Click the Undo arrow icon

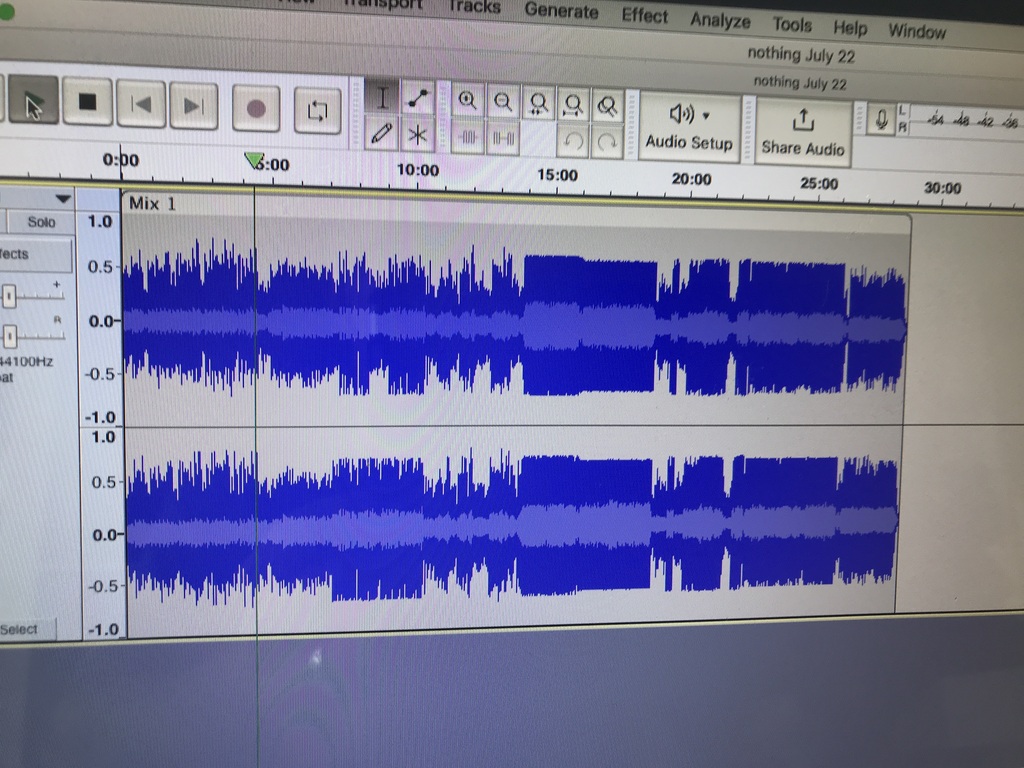[573, 141]
